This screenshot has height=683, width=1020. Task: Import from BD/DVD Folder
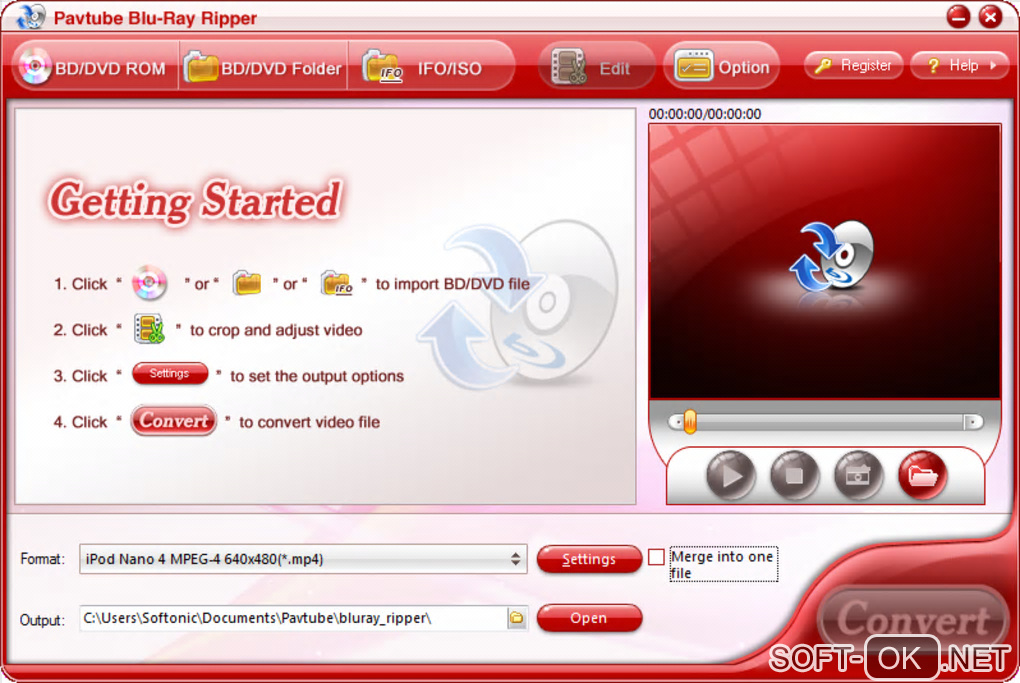click(263, 68)
